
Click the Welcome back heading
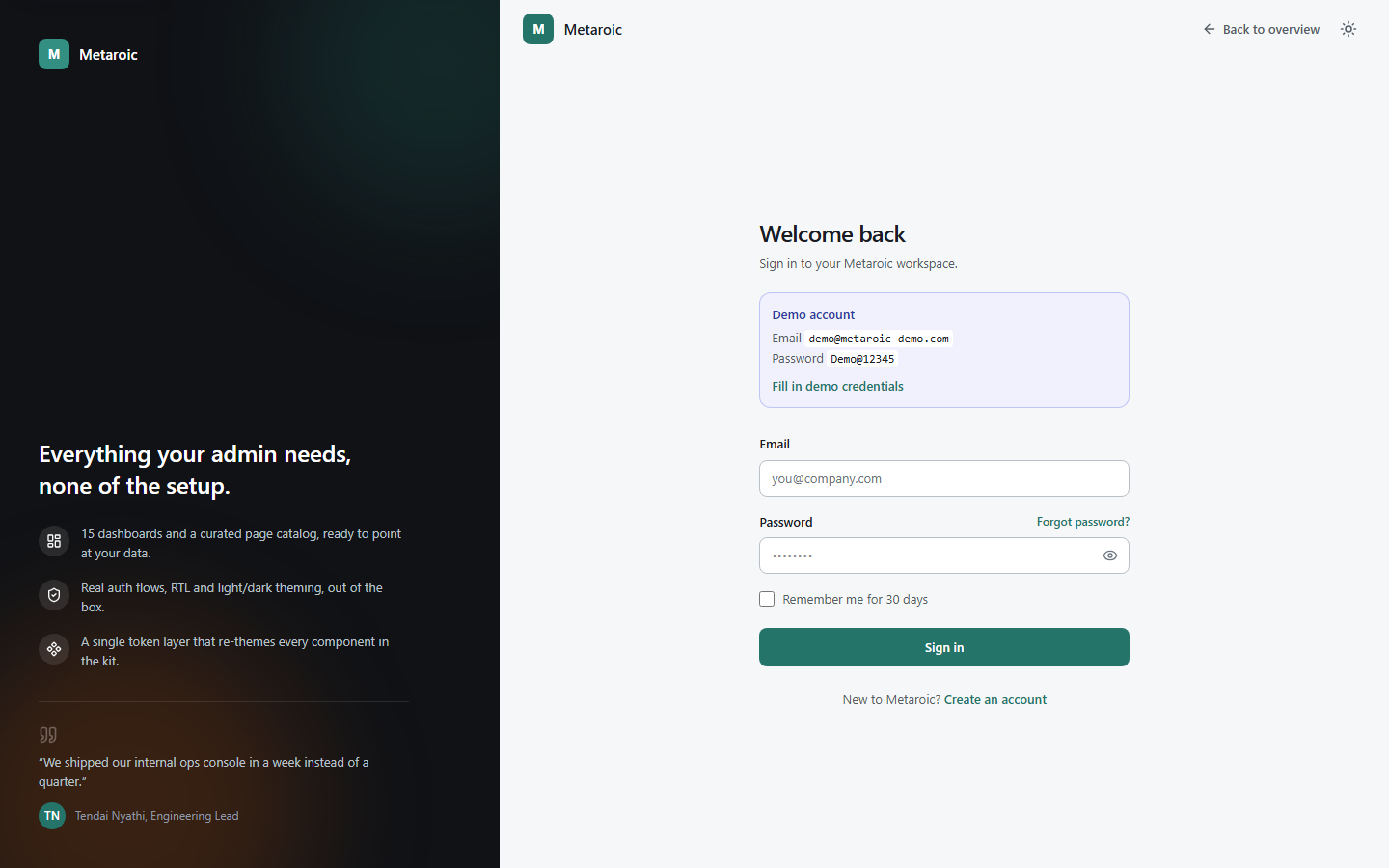832,234
